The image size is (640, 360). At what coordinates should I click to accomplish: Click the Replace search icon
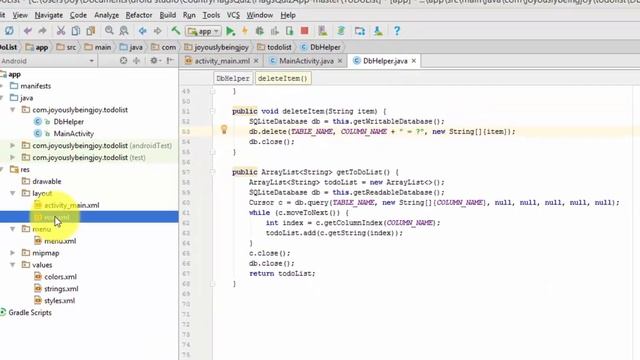pos(124,31)
